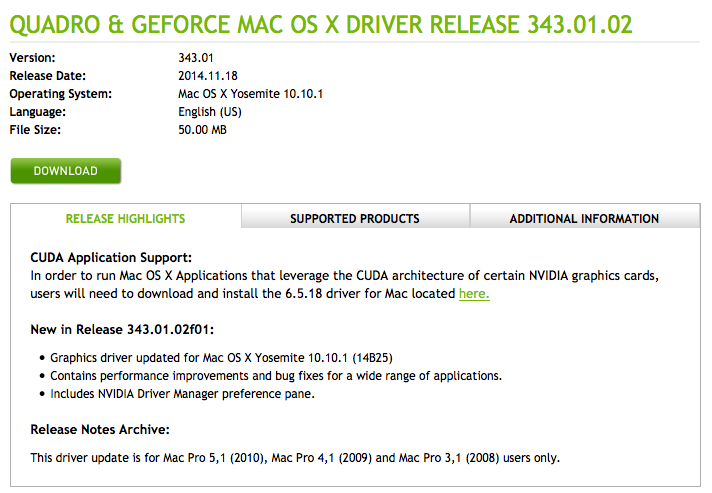The height and width of the screenshot is (493, 712).
Task: Click the performance improvements bullet item
Action: [275, 375]
